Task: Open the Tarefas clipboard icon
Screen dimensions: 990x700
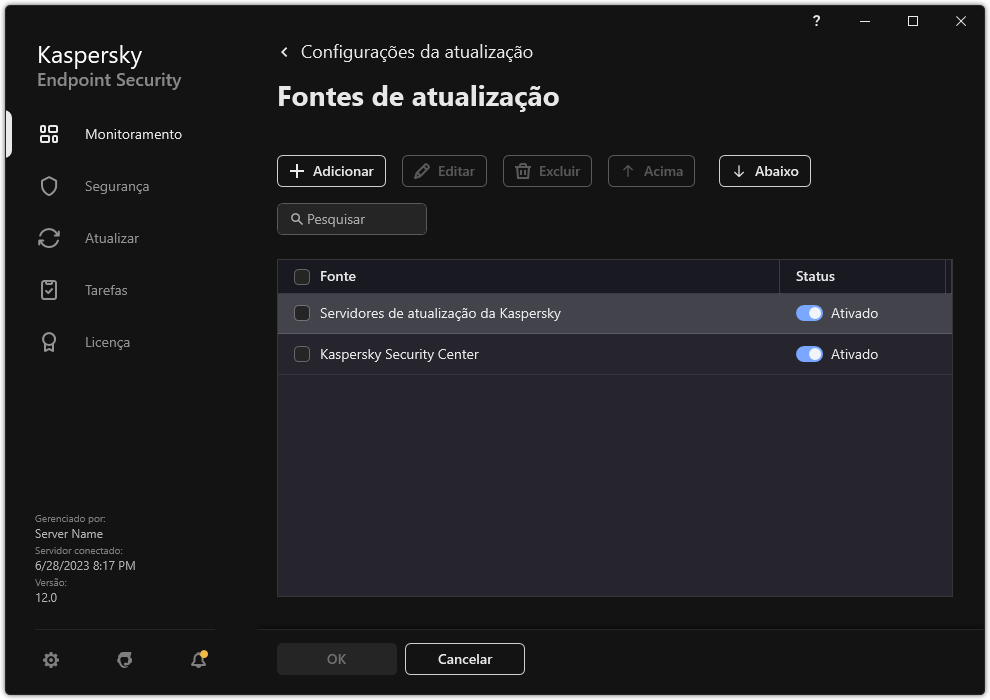Action: tap(48, 289)
